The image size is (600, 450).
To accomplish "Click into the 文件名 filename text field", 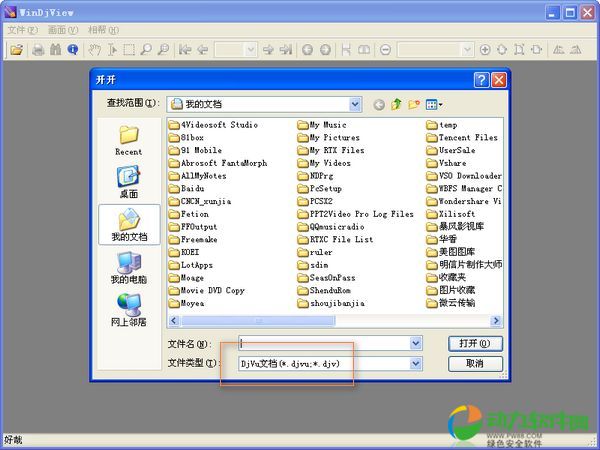I will click(x=322, y=343).
